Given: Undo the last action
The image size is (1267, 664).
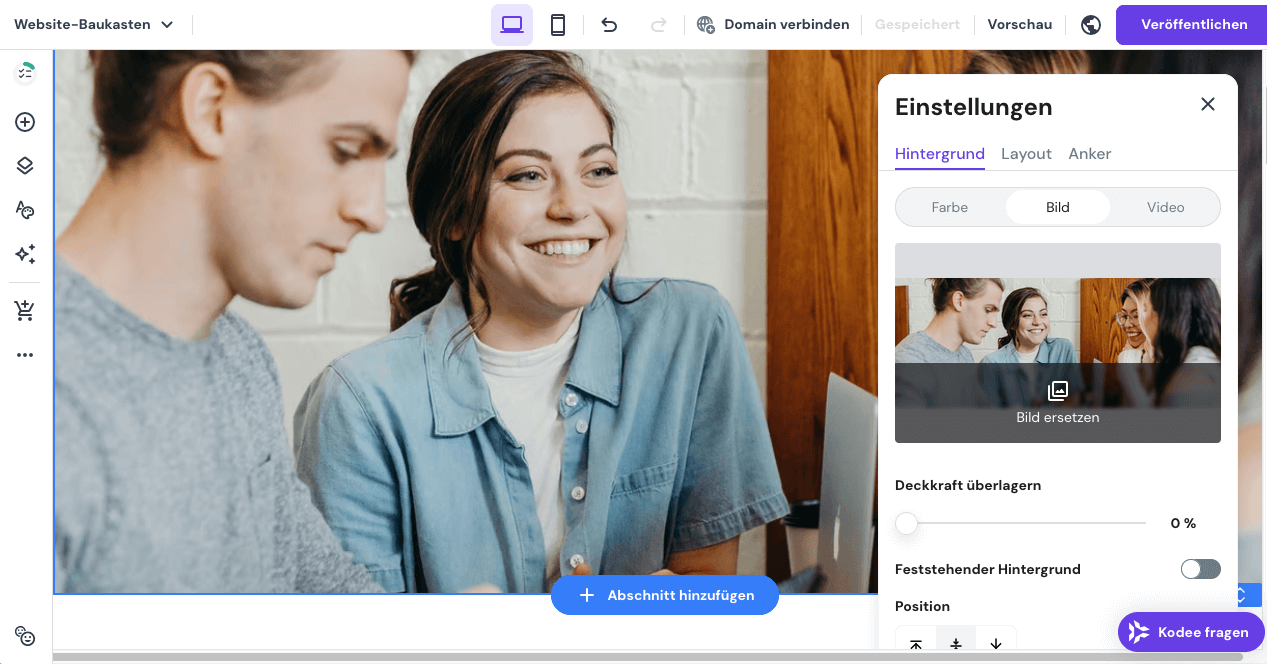Looking at the screenshot, I should (609, 25).
